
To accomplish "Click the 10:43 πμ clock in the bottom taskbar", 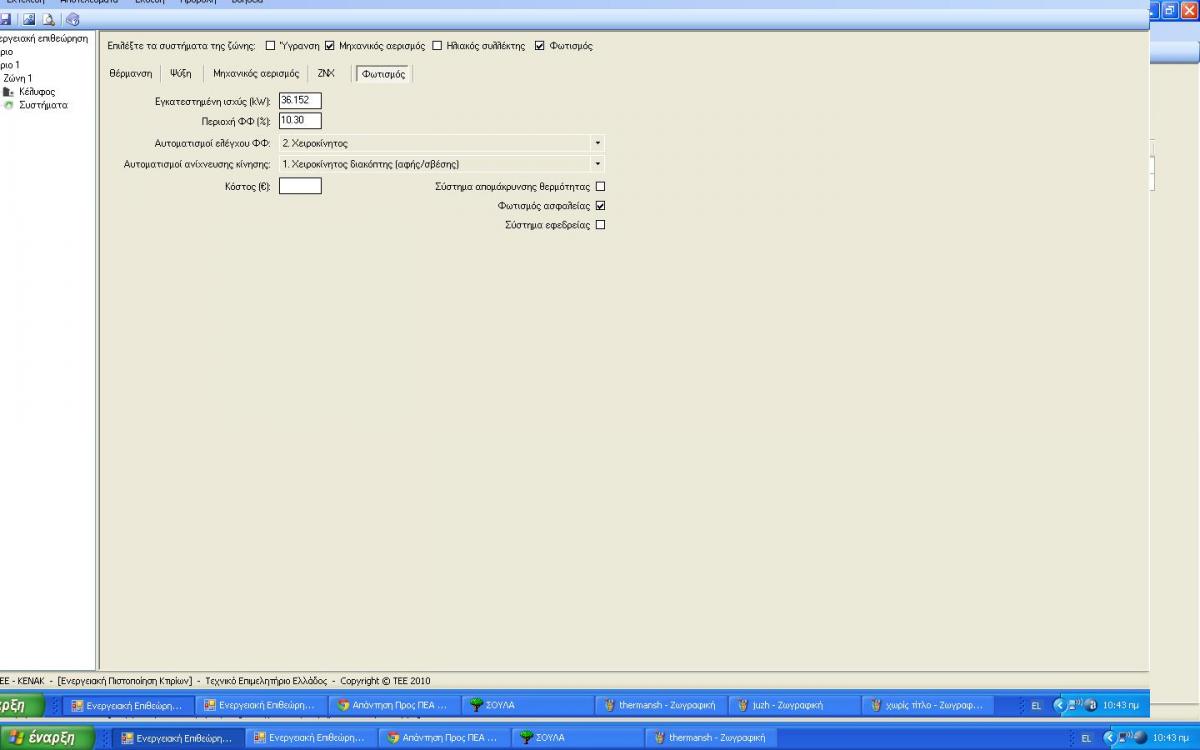I will (x=1171, y=738).
